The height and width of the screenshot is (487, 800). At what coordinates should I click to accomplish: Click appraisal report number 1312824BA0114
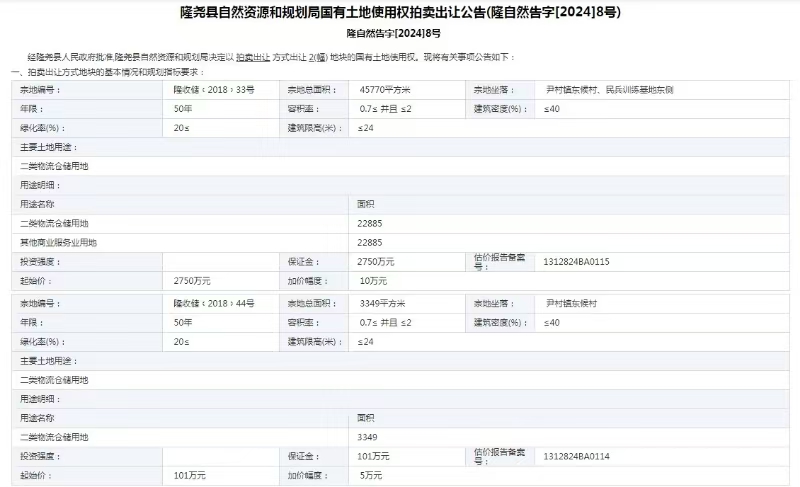[576, 455]
